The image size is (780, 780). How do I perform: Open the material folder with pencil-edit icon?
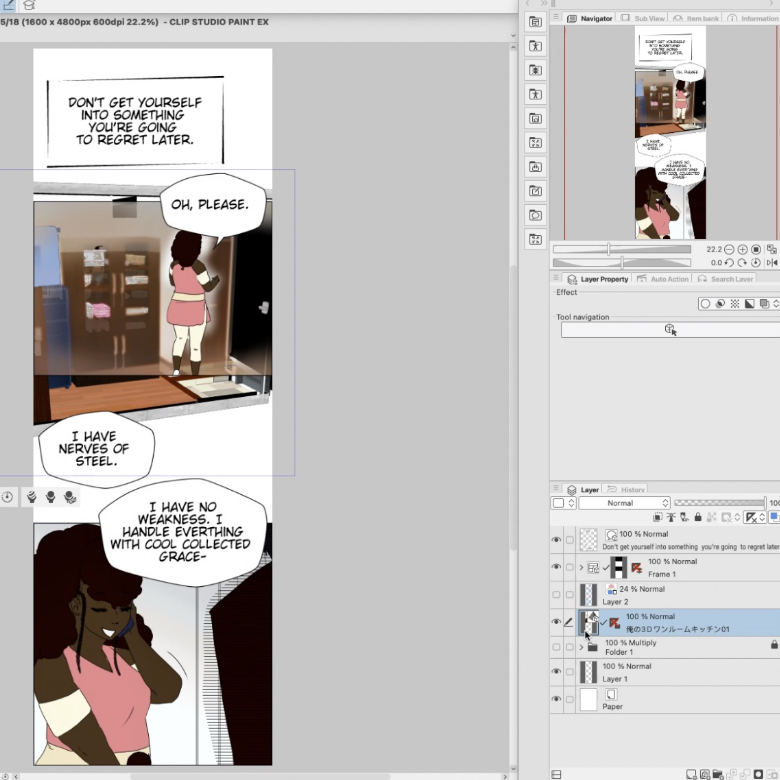(535, 191)
